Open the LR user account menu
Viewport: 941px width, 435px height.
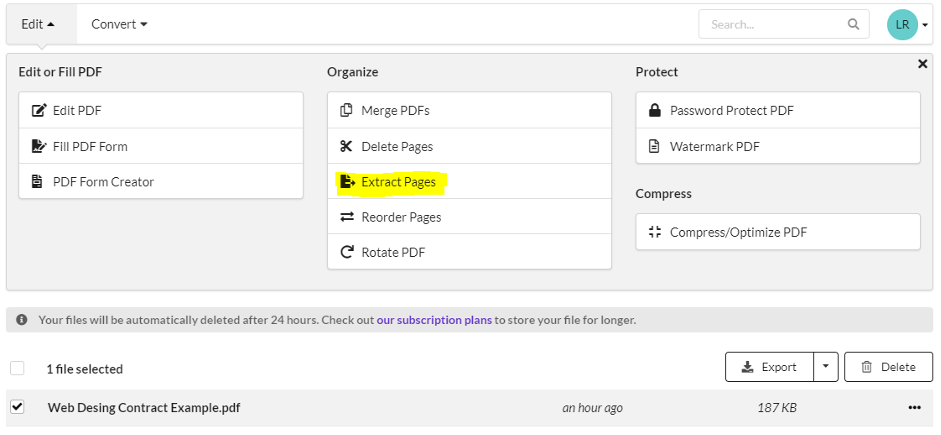[x=907, y=25]
